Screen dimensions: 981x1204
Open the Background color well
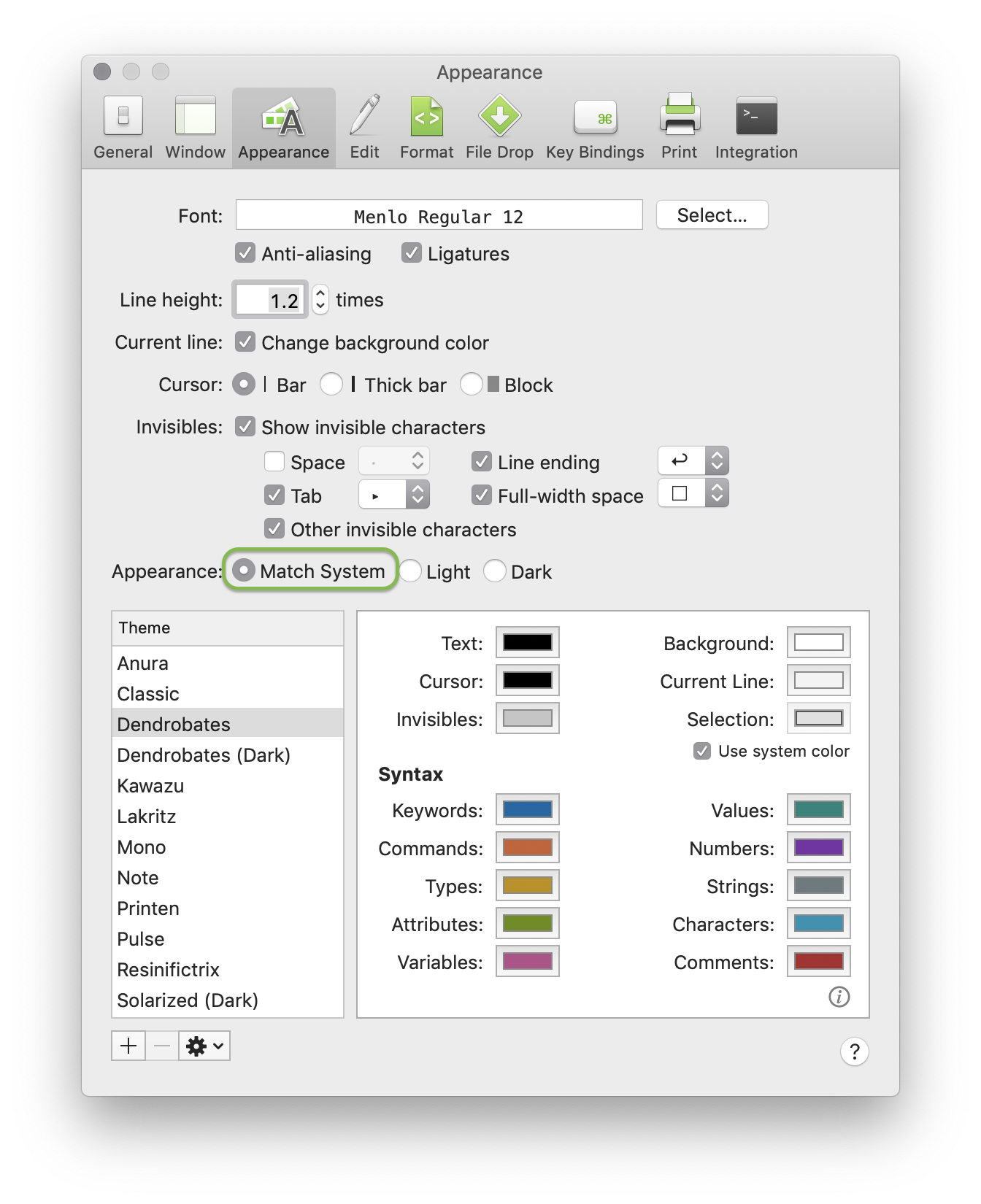coord(819,642)
